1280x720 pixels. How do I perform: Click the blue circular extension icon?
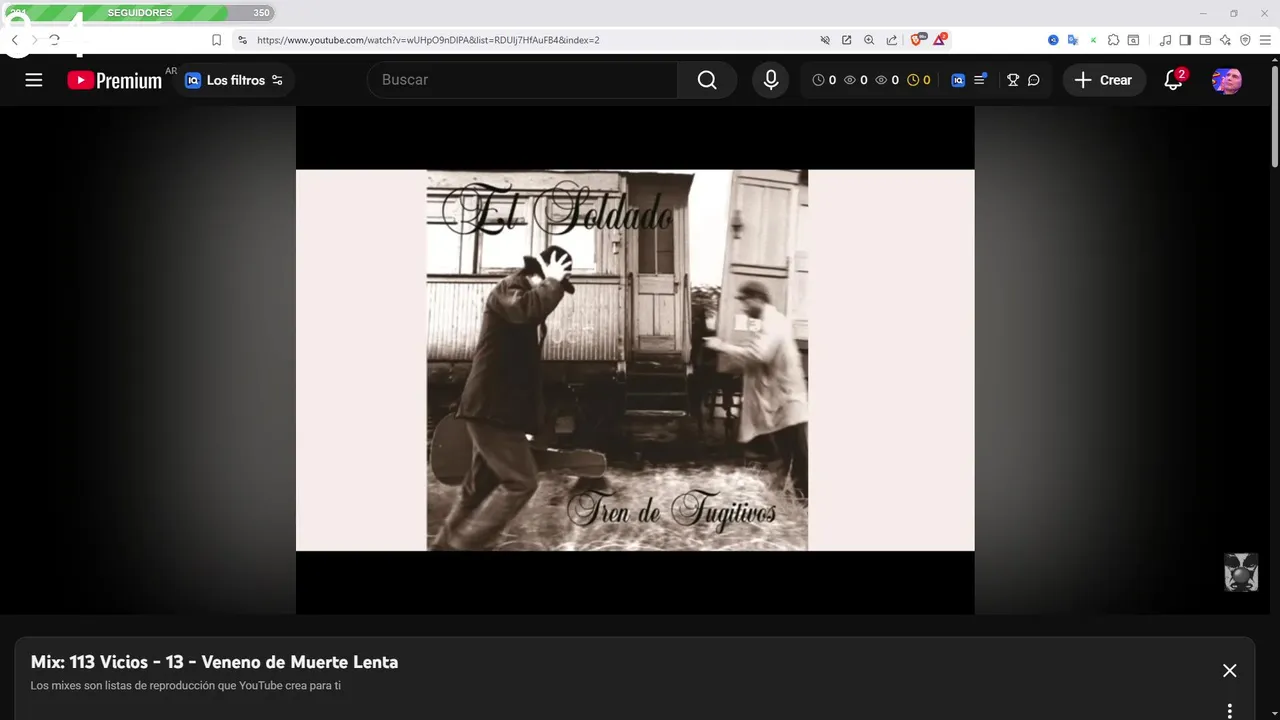coord(1053,40)
